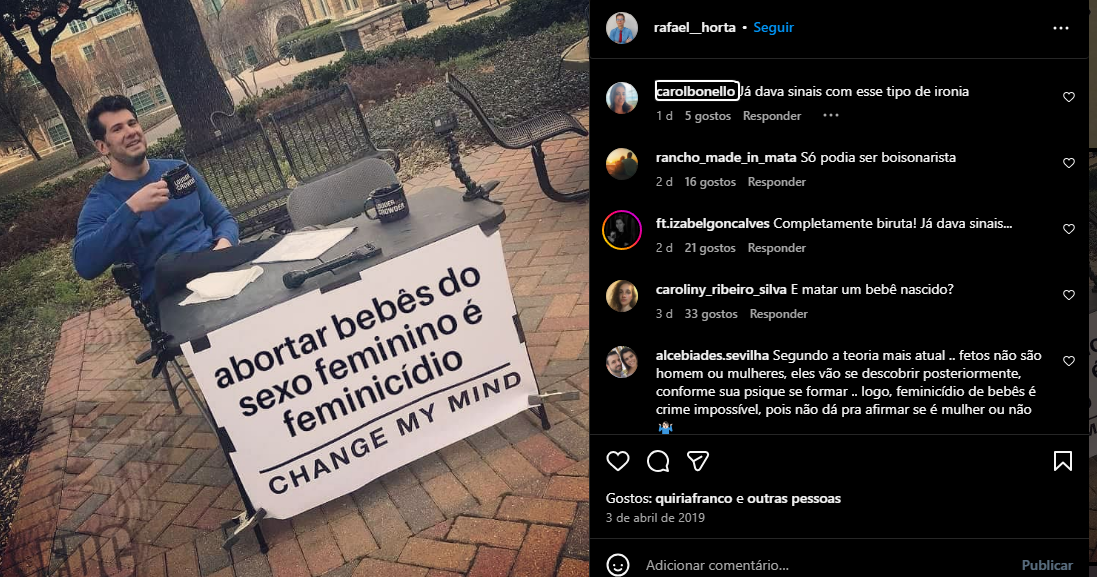Like caroliny_ribeiro_silva's comment heart

1068,295
